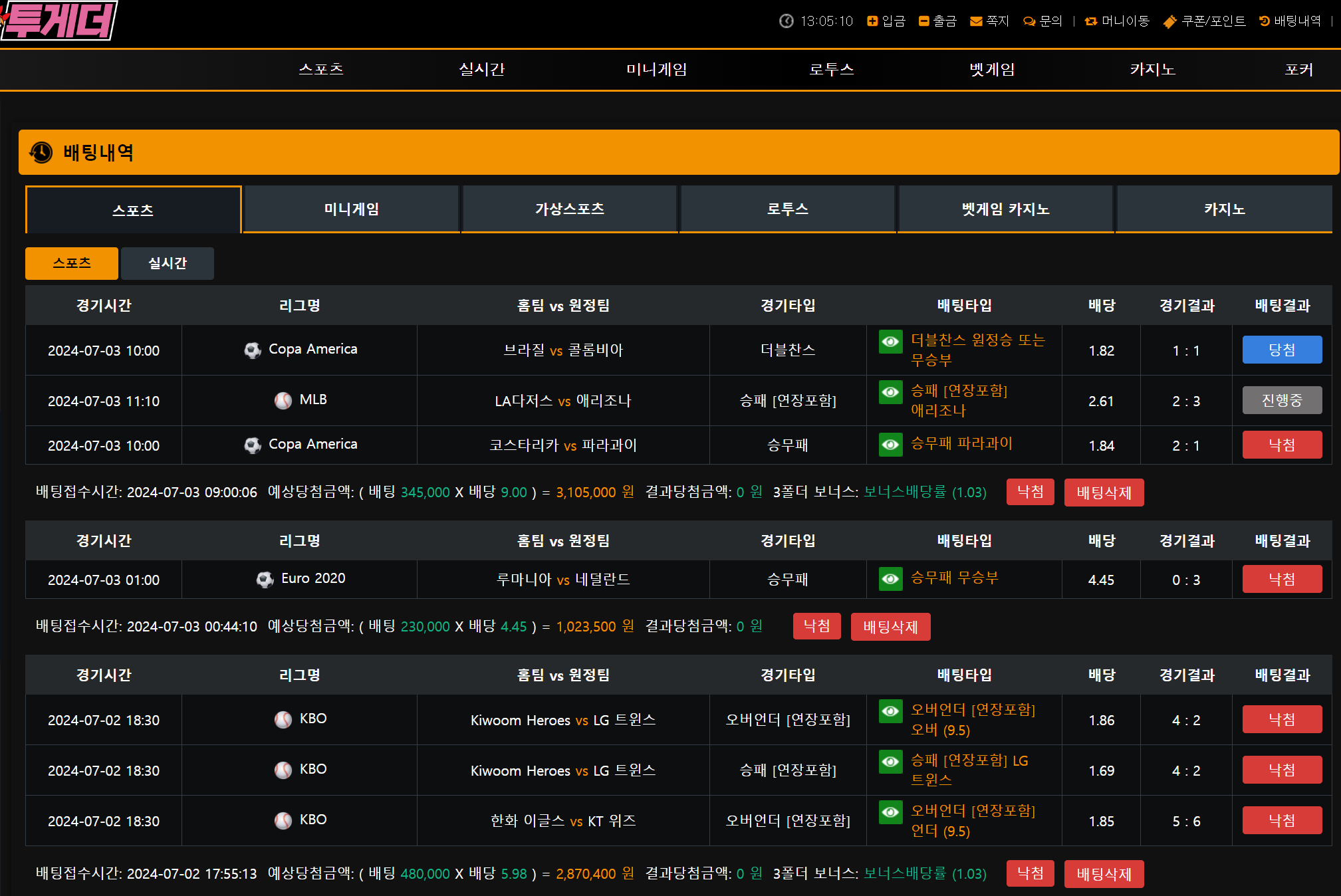Toggle eye icon for 한화 이글스 vs KT 위즈 bet
Viewport: 1341px width, 896px height.
pos(890,812)
